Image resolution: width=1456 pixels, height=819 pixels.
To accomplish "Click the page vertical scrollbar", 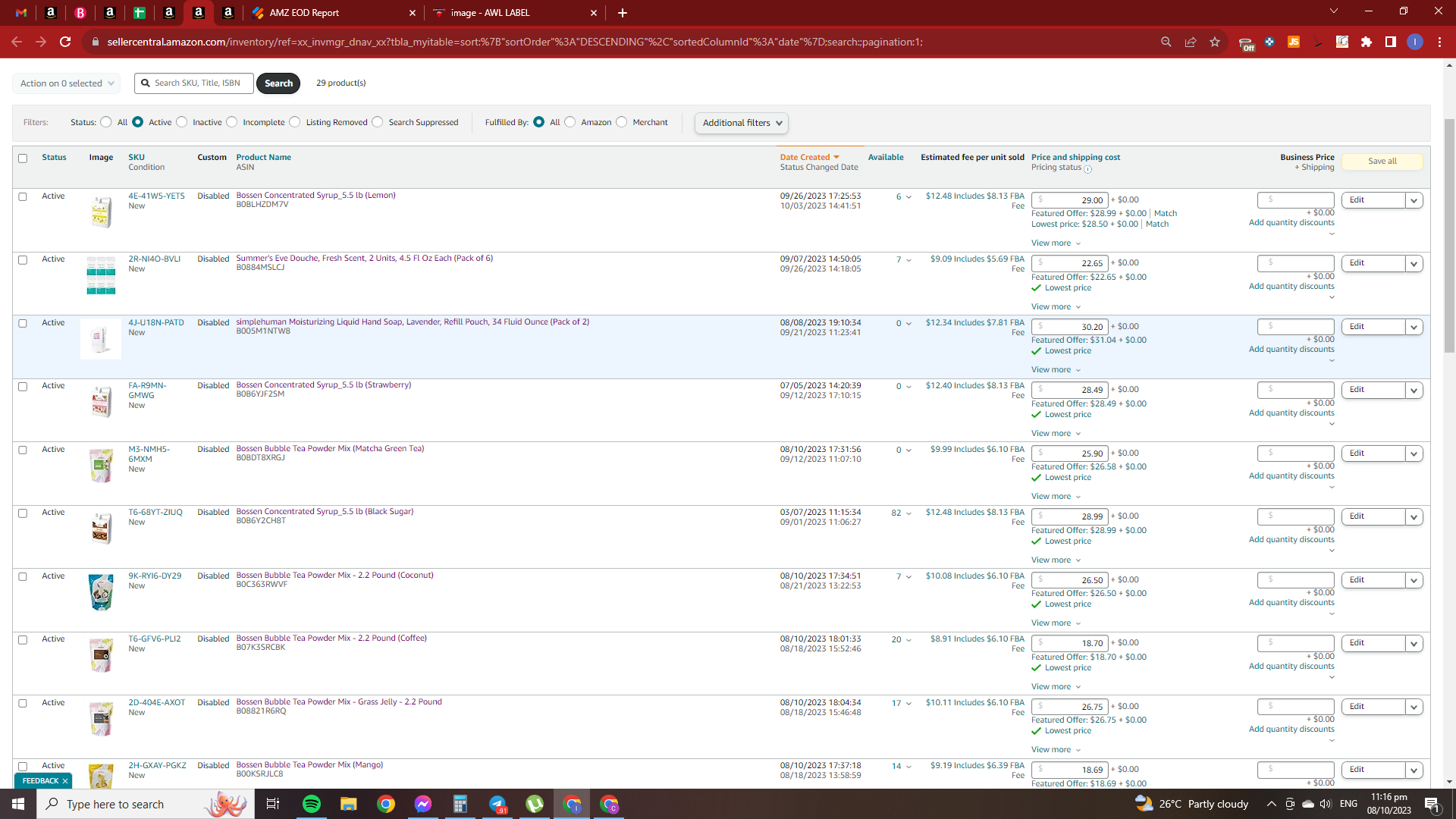I will [x=1449, y=235].
